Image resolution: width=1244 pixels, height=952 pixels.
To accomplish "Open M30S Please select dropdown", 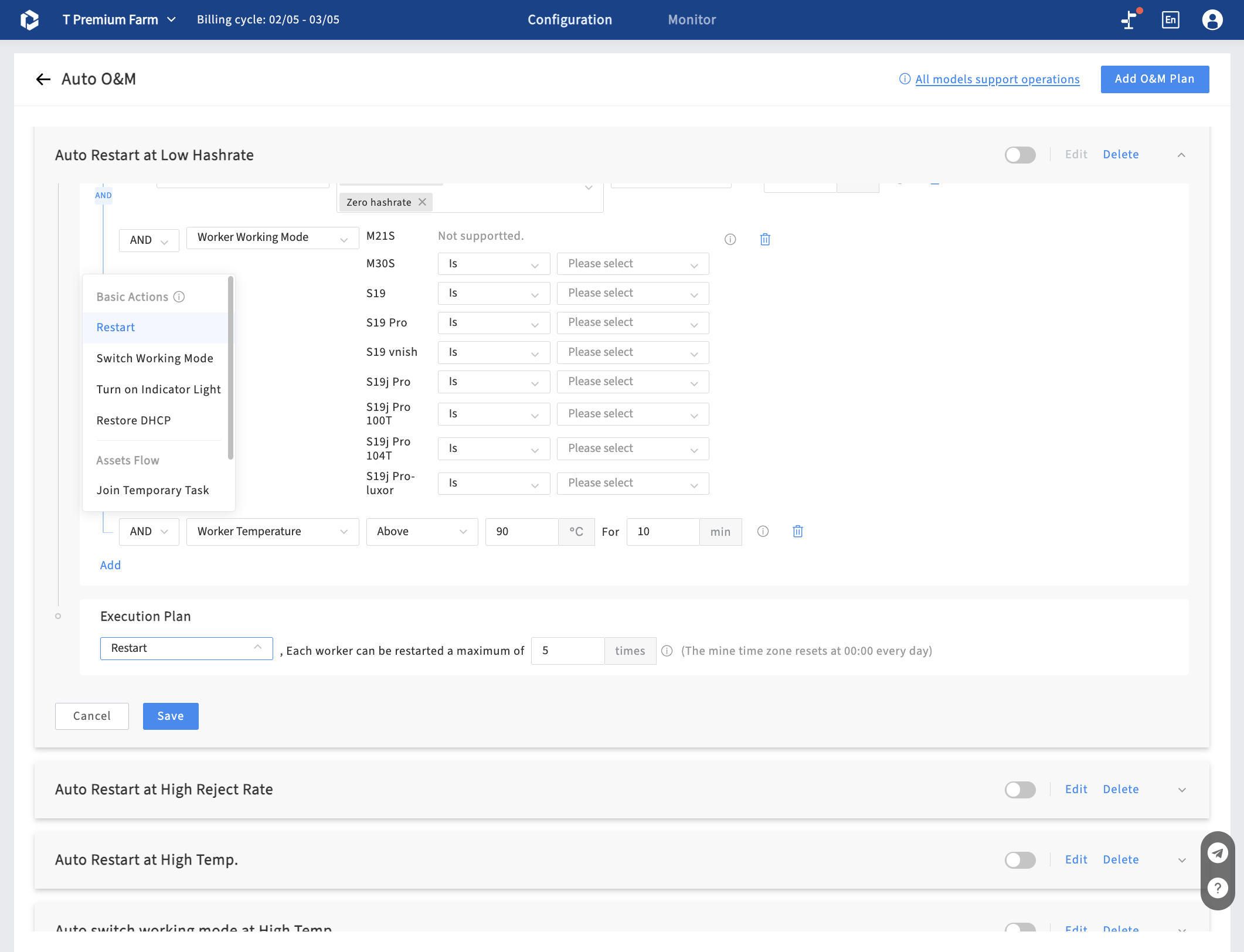I will (x=633, y=264).
